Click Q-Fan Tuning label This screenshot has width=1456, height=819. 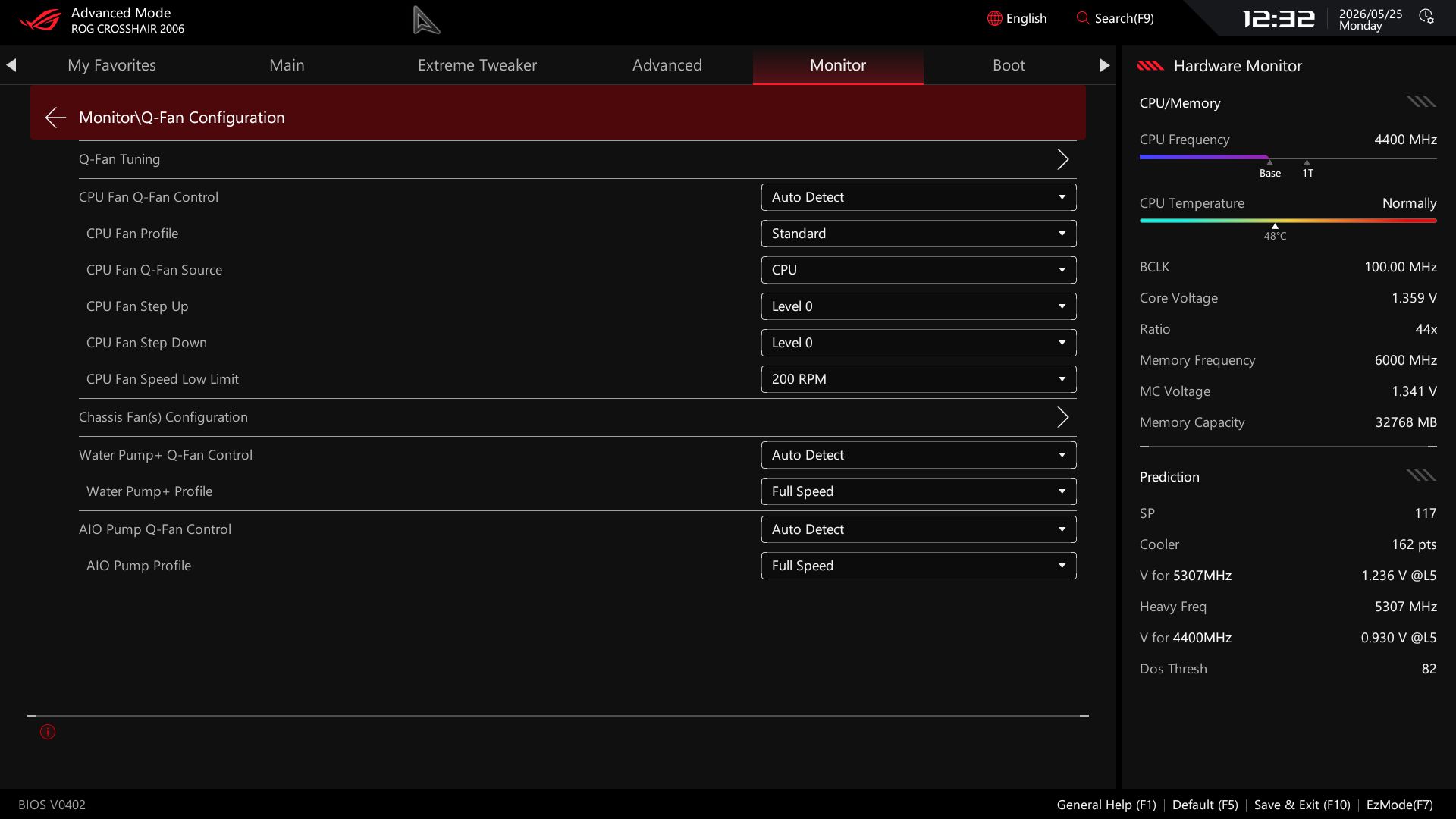[119, 159]
